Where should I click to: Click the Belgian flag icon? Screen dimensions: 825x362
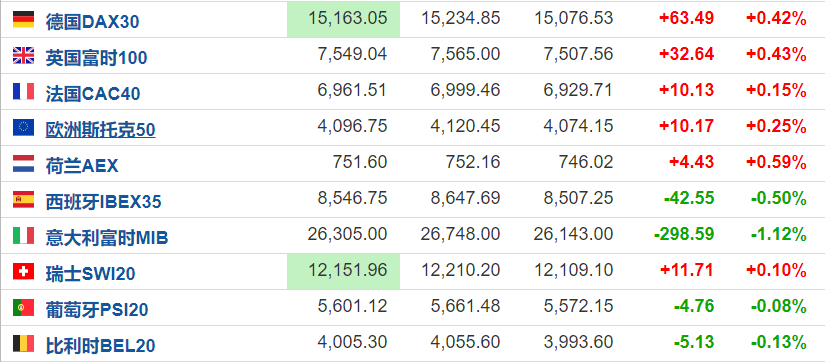coord(24,344)
